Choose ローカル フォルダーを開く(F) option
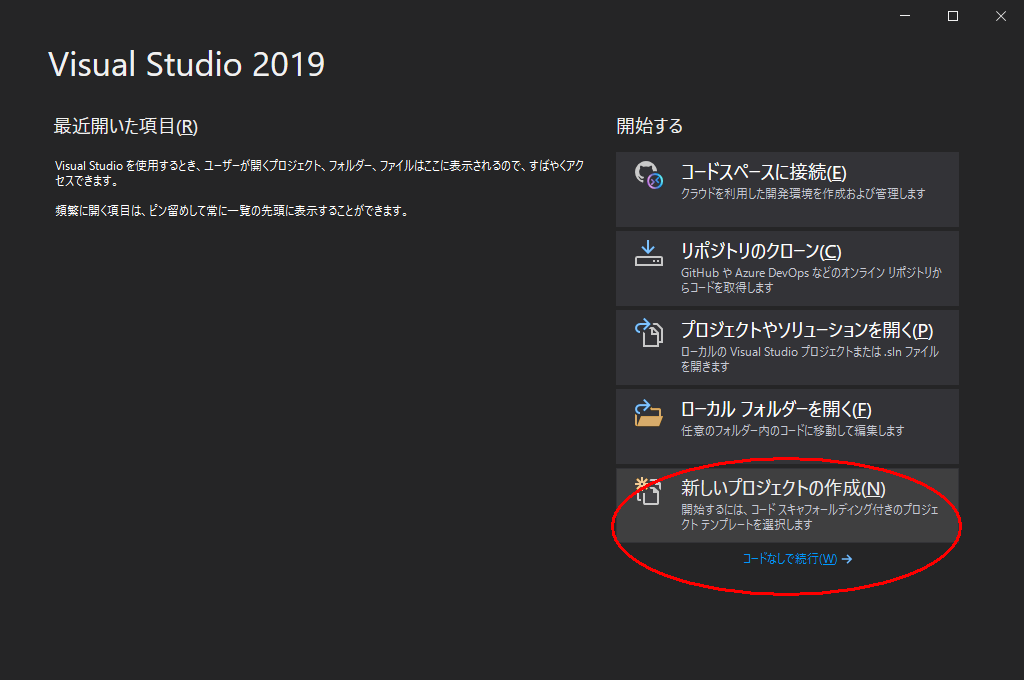The height and width of the screenshot is (680, 1024). pyautogui.click(x=787, y=427)
